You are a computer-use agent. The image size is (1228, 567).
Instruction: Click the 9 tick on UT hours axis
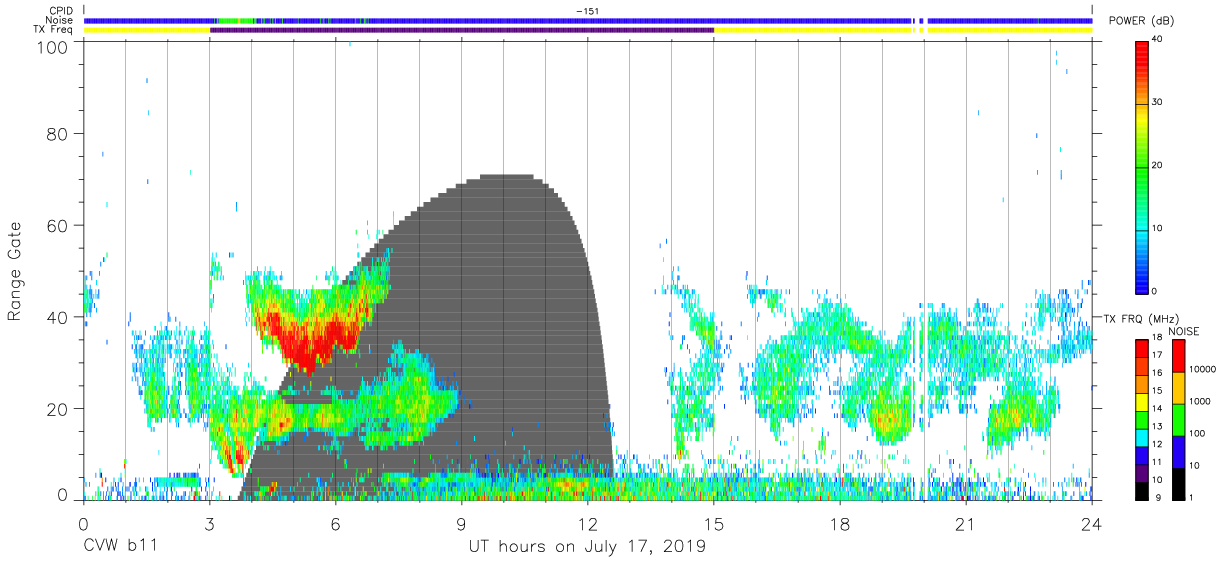[461, 524]
